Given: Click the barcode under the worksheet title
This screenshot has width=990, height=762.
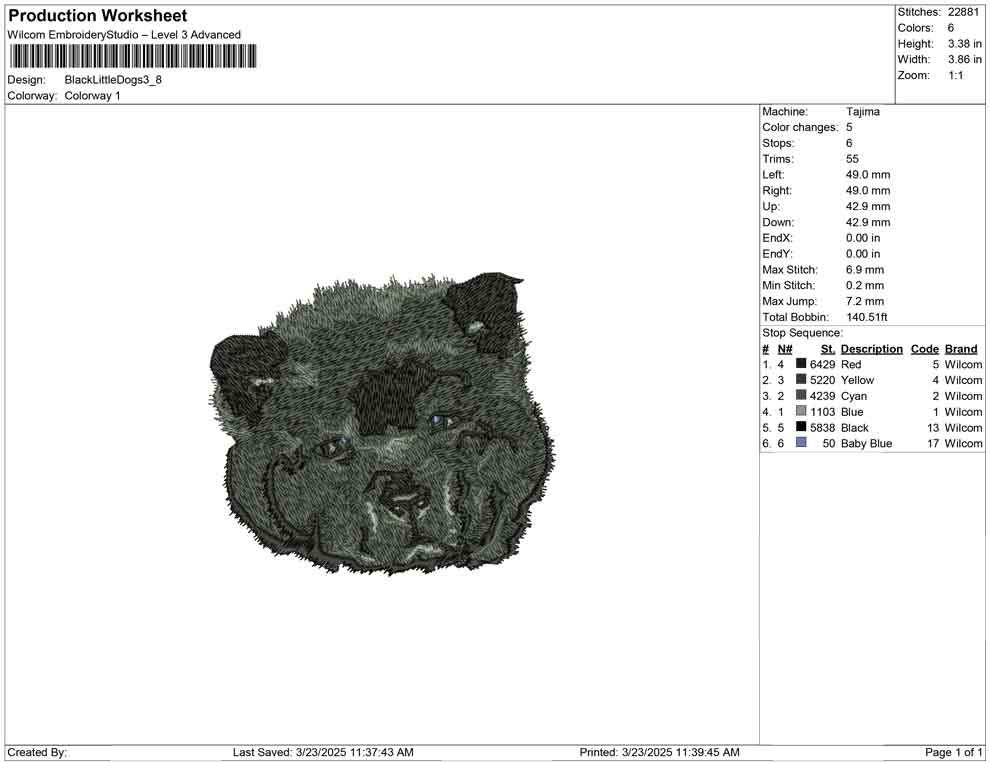Looking at the screenshot, I should tap(132, 56).
